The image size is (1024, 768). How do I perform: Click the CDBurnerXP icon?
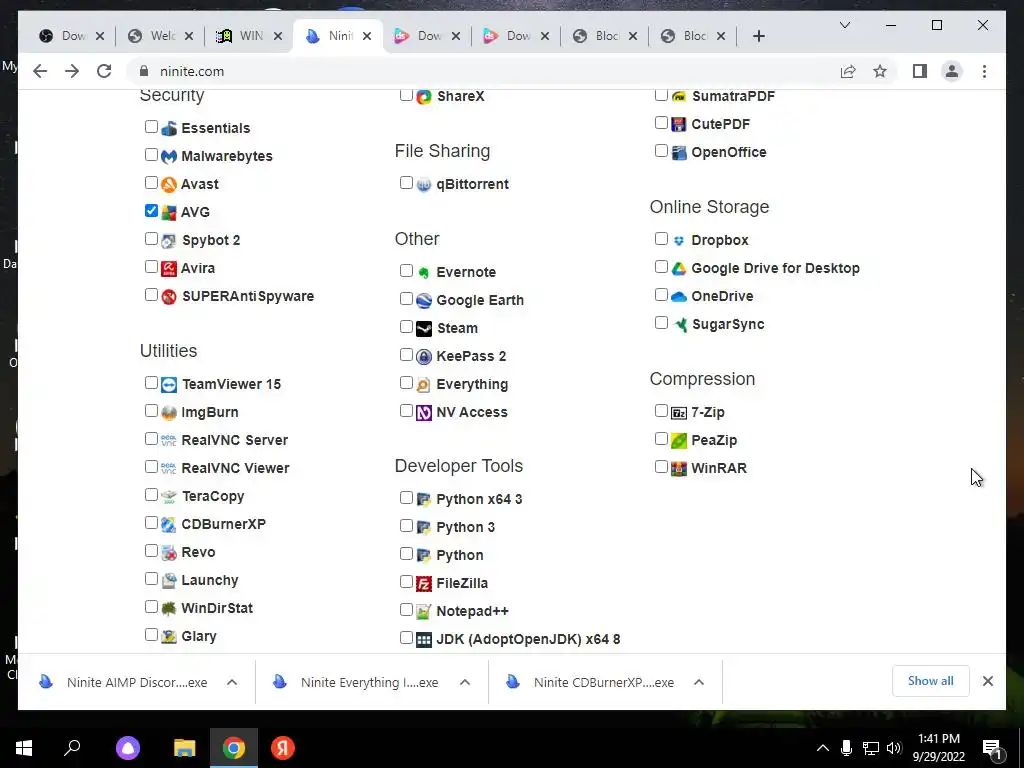[168, 524]
